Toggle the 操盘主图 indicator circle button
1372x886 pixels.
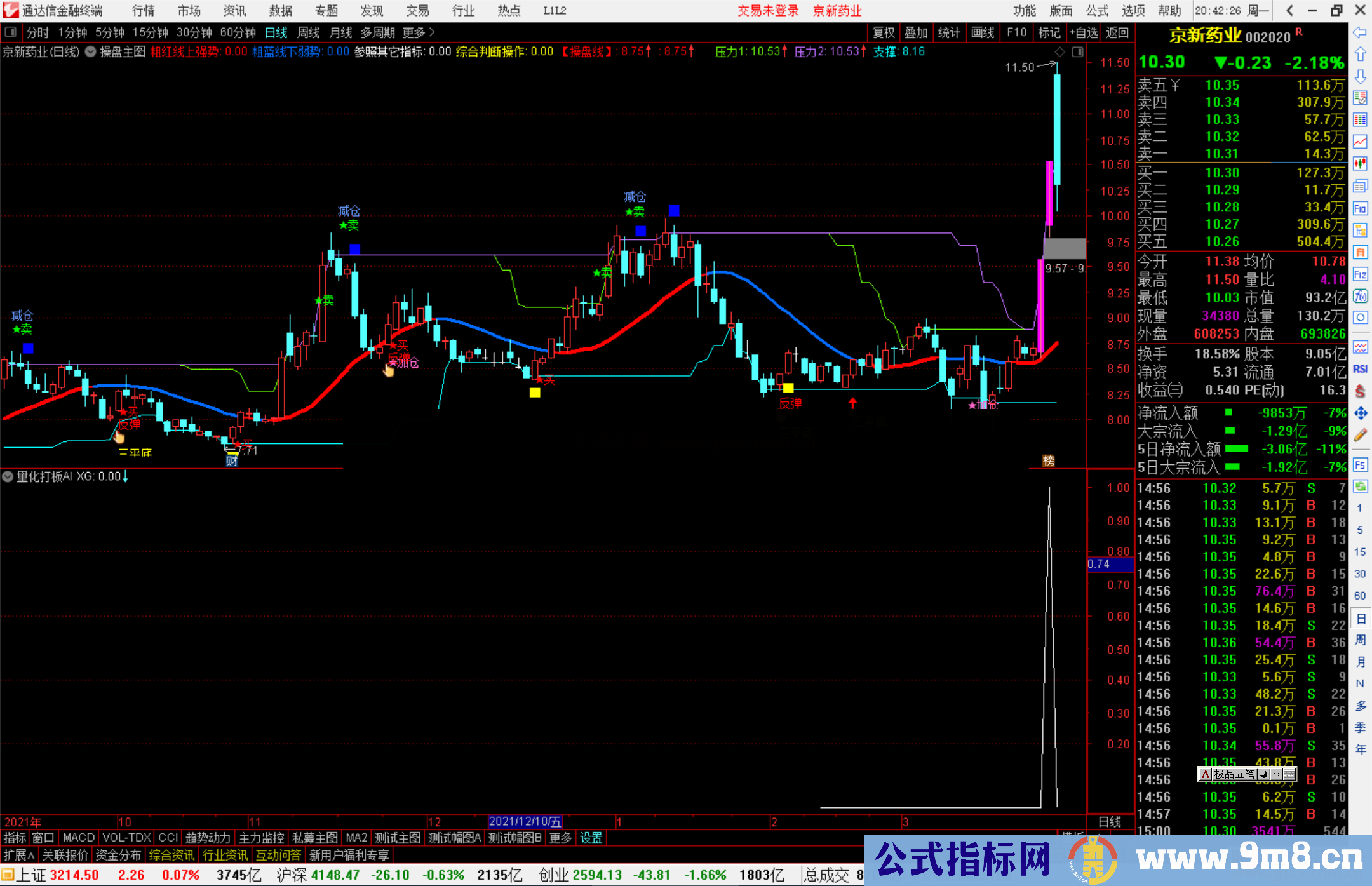pyautogui.click(x=91, y=51)
